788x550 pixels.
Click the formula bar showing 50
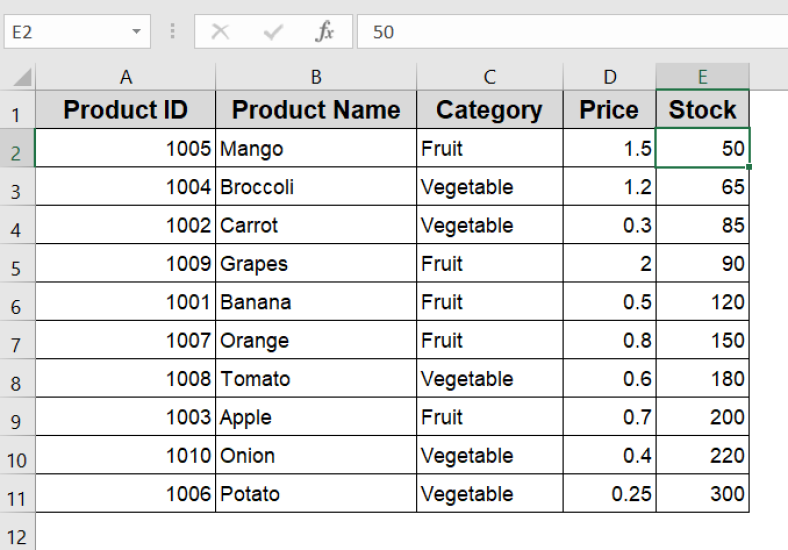(x=570, y=32)
